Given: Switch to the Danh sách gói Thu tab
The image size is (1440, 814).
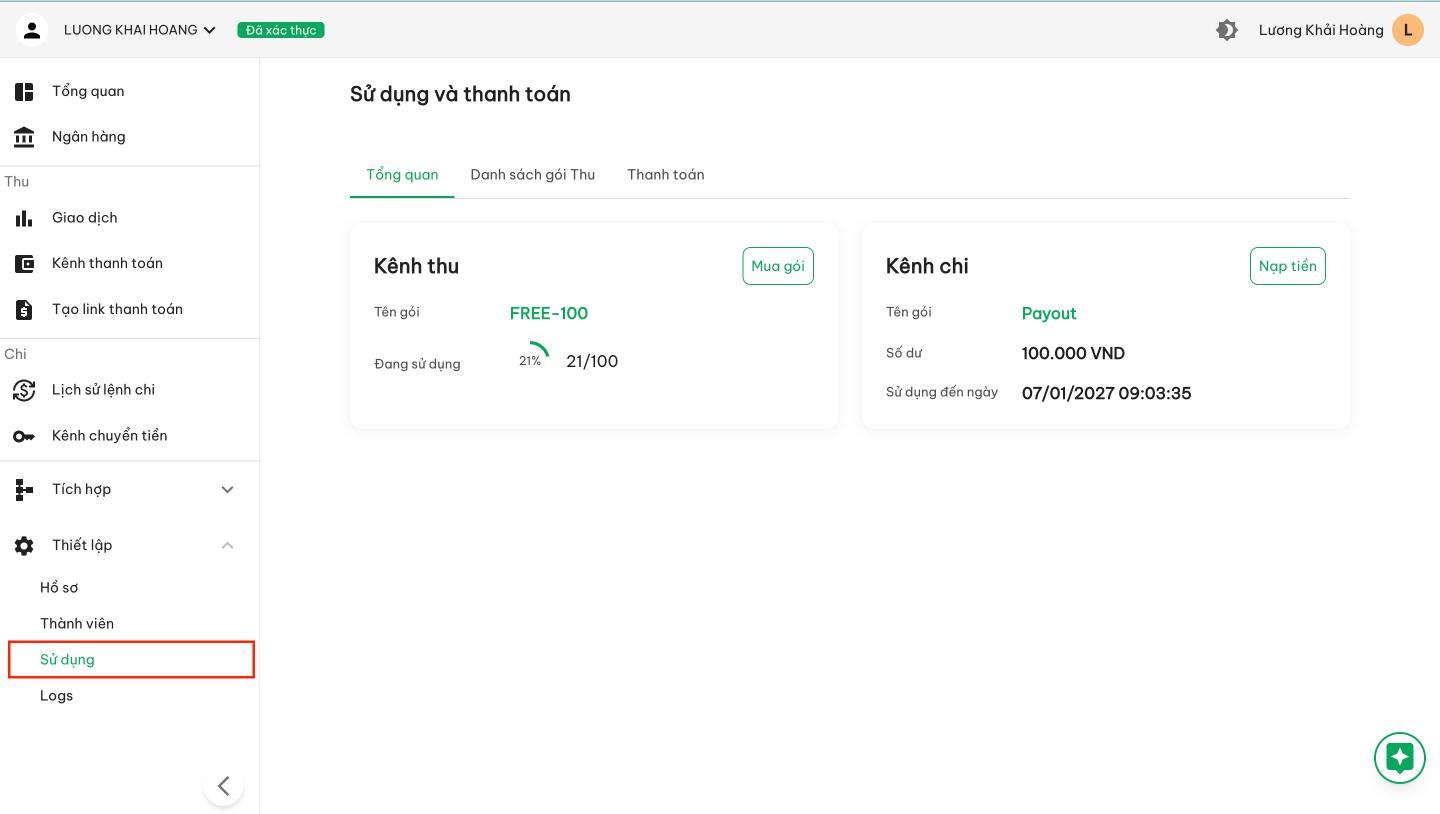Looking at the screenshot, I should [x=532, y=175].
